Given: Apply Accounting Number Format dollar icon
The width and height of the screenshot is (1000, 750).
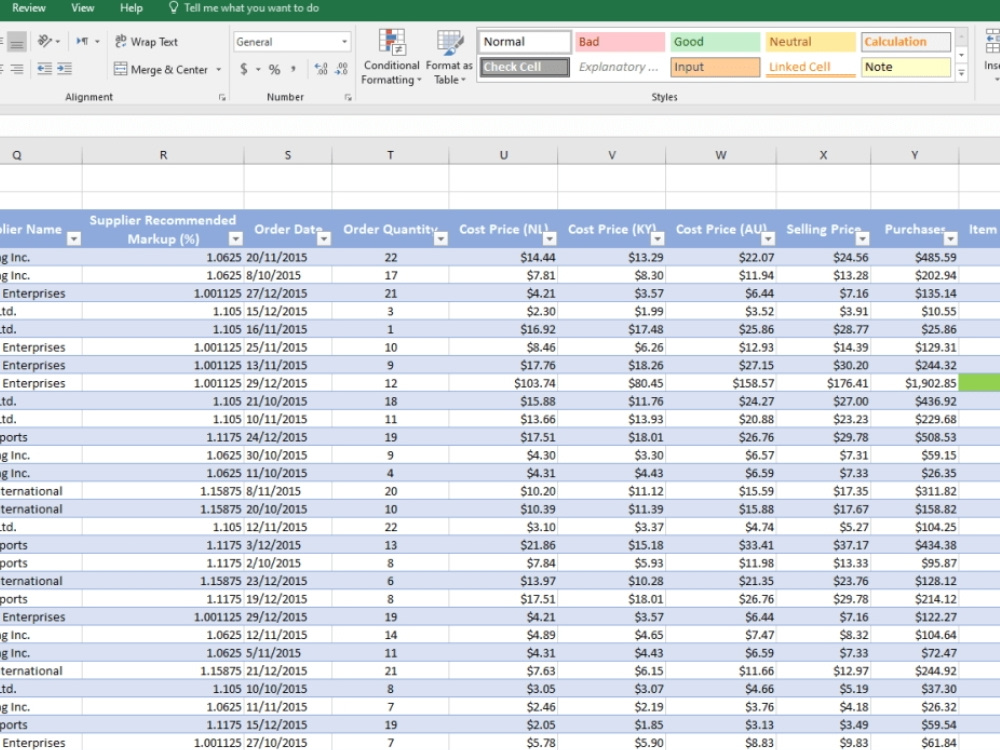Looking at the screenshot, I should point(244,69).
